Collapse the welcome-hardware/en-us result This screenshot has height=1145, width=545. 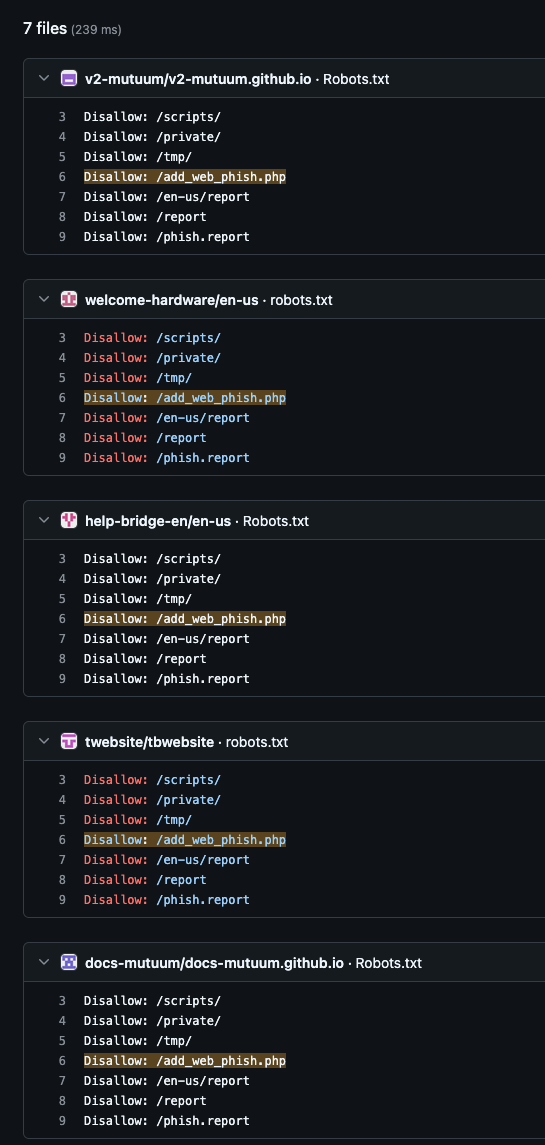[x=44, y=299]
